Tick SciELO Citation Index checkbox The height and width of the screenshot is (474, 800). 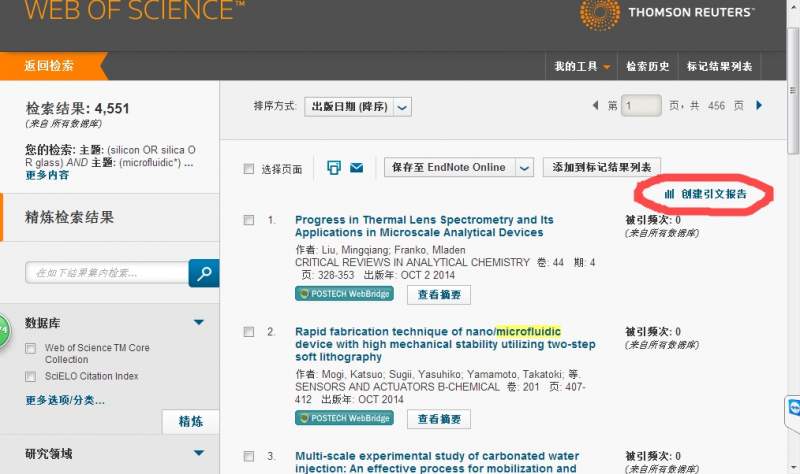tap(31, 377)
